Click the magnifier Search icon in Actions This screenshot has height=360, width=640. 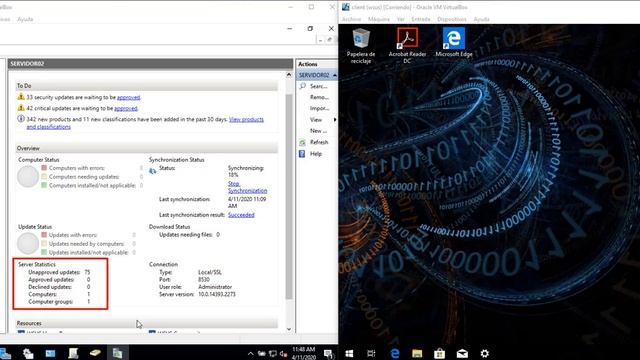[x=302, y=86]
